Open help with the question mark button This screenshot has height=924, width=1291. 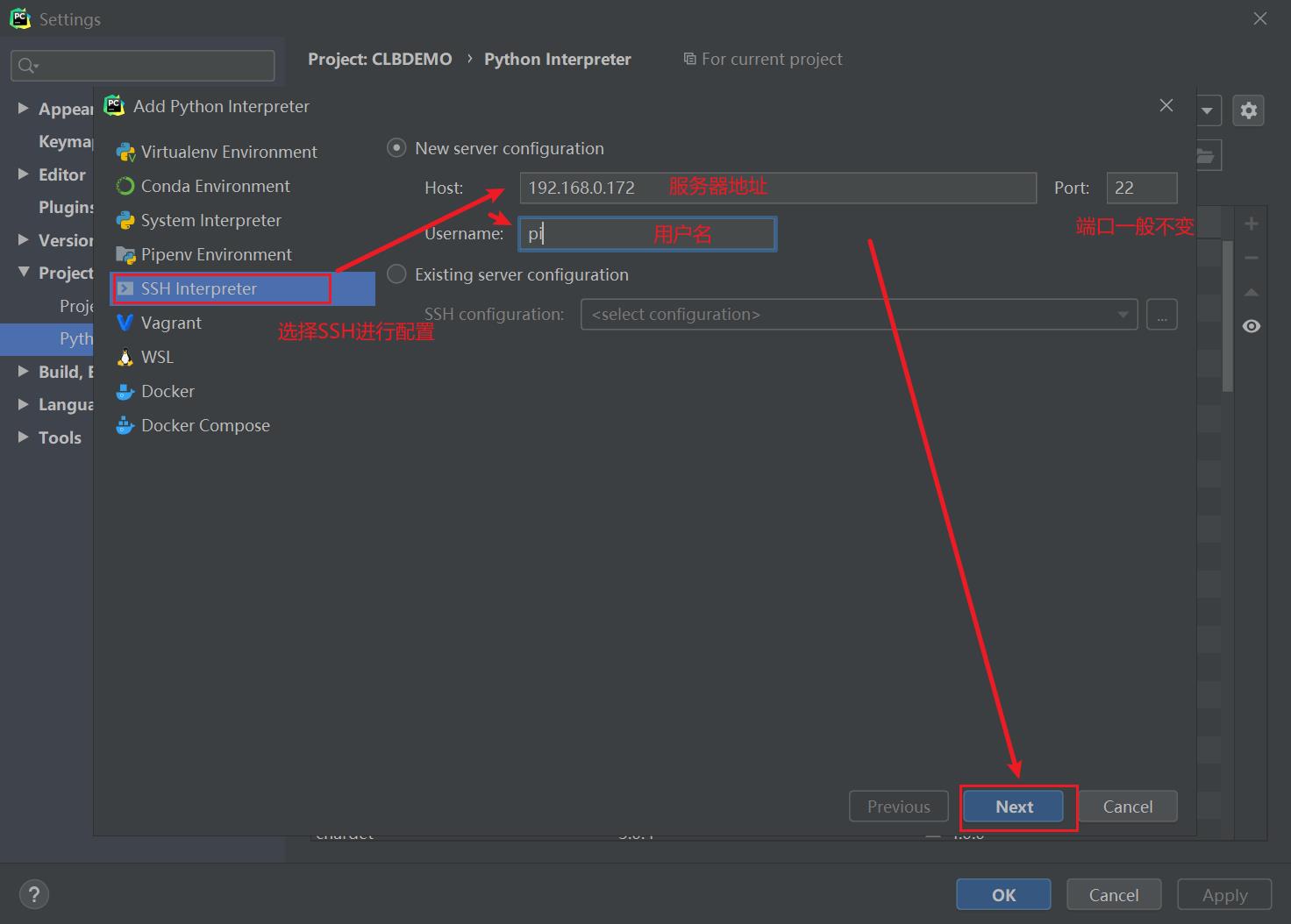pyautogui.click(x=34, y=895)
